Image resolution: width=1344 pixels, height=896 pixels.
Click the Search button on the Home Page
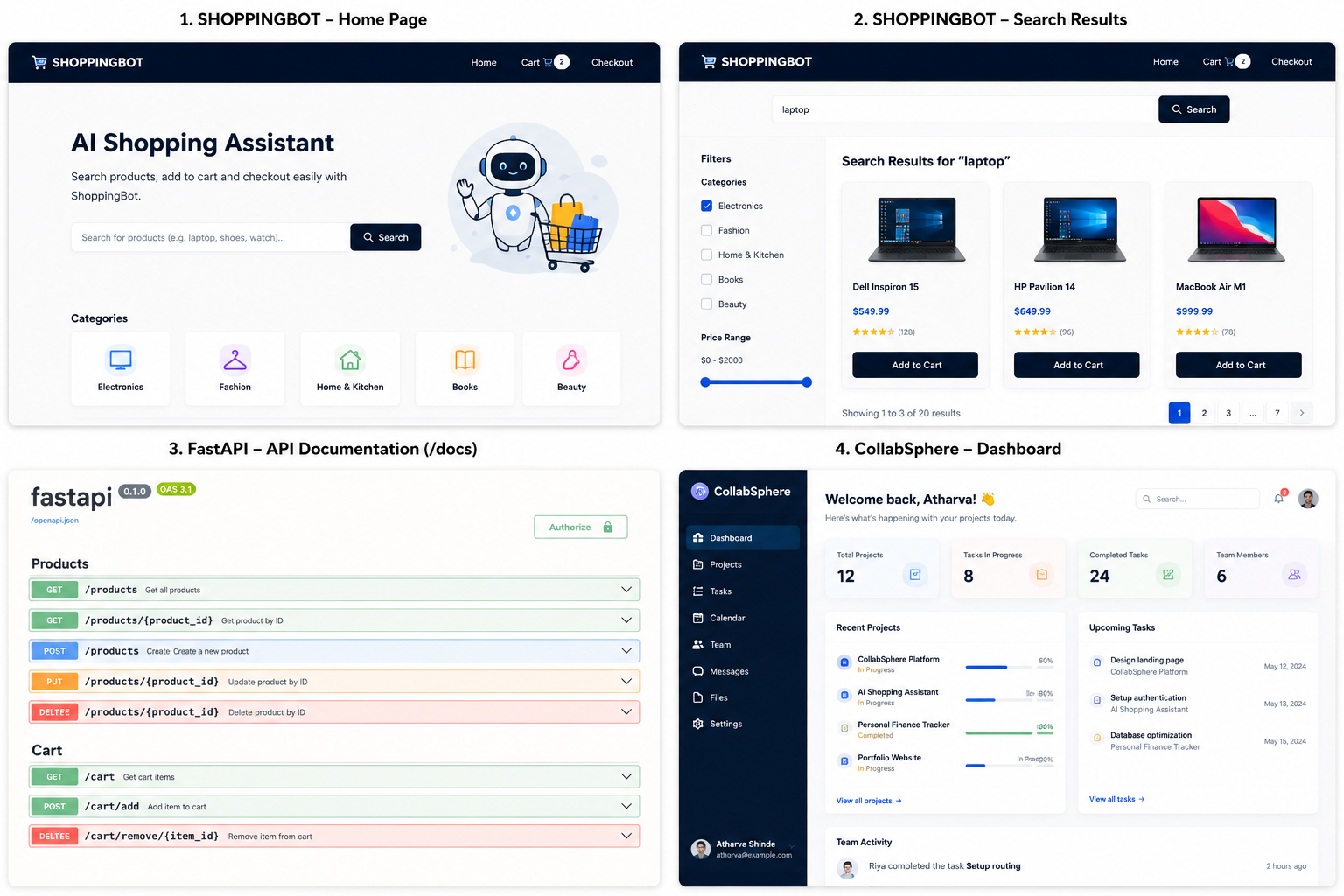386,237
